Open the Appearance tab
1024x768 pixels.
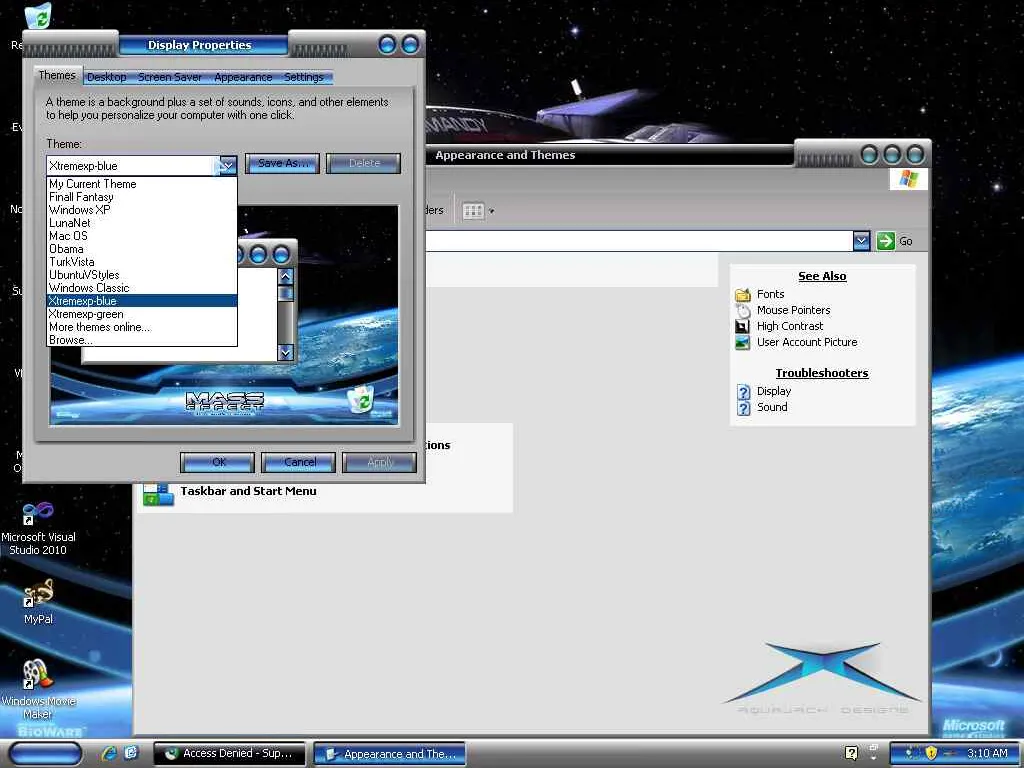(243, 77)
